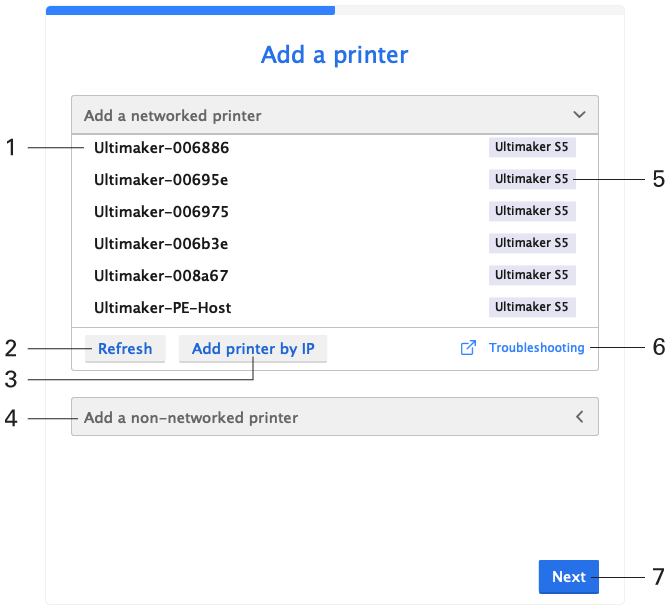
Task: Open the Troubleshooting link
Action: [x=536, y=348]
